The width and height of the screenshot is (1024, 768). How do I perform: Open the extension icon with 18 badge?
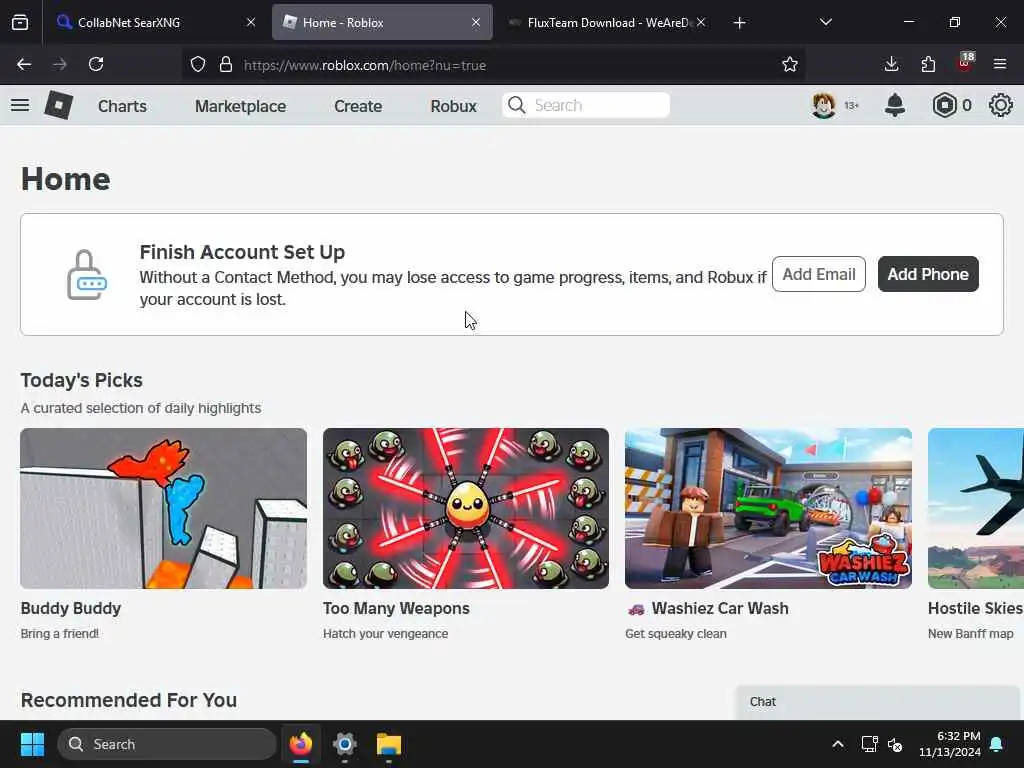965,63
